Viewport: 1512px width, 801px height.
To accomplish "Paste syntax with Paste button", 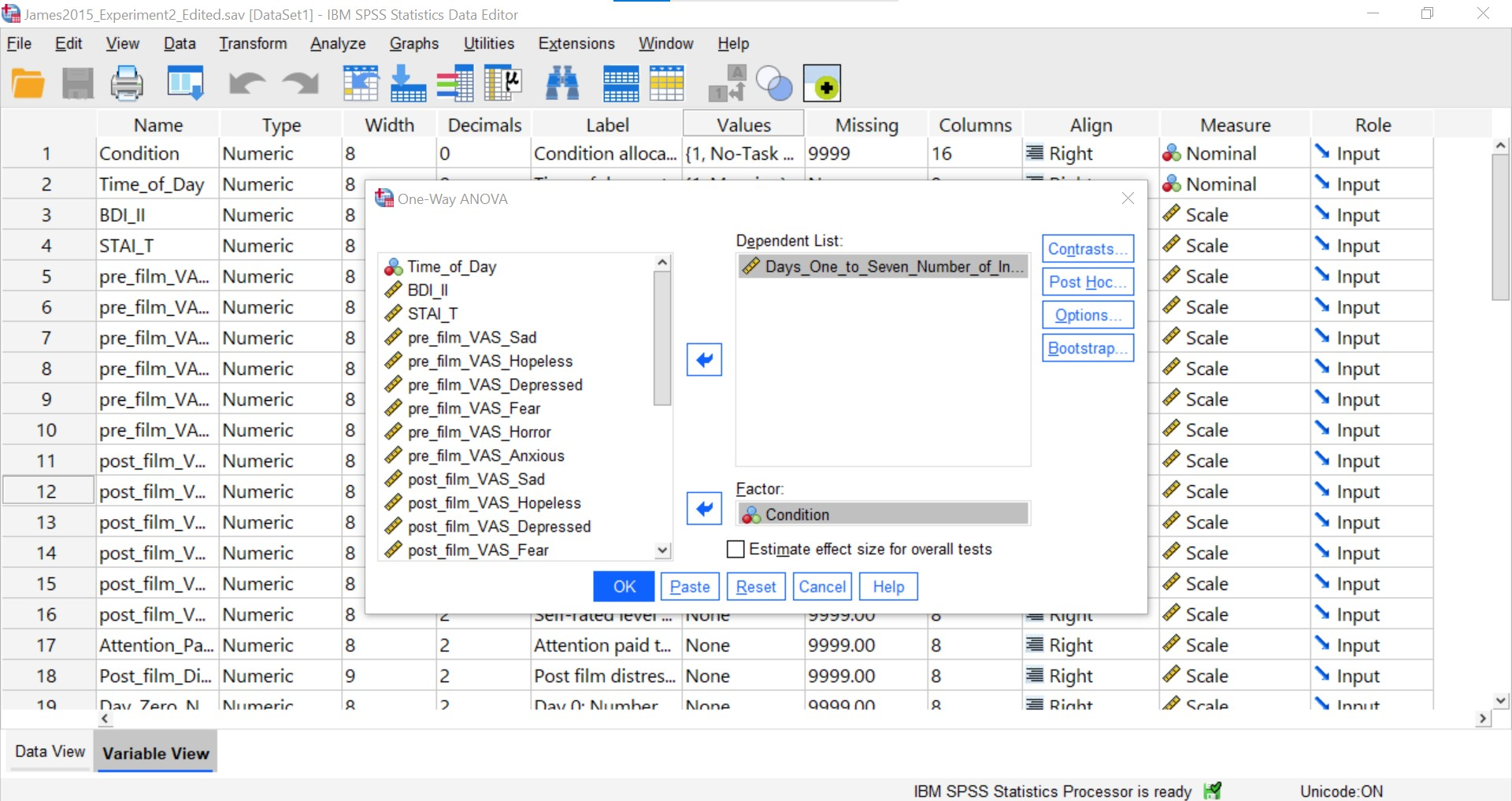I will tap(690, 587).
